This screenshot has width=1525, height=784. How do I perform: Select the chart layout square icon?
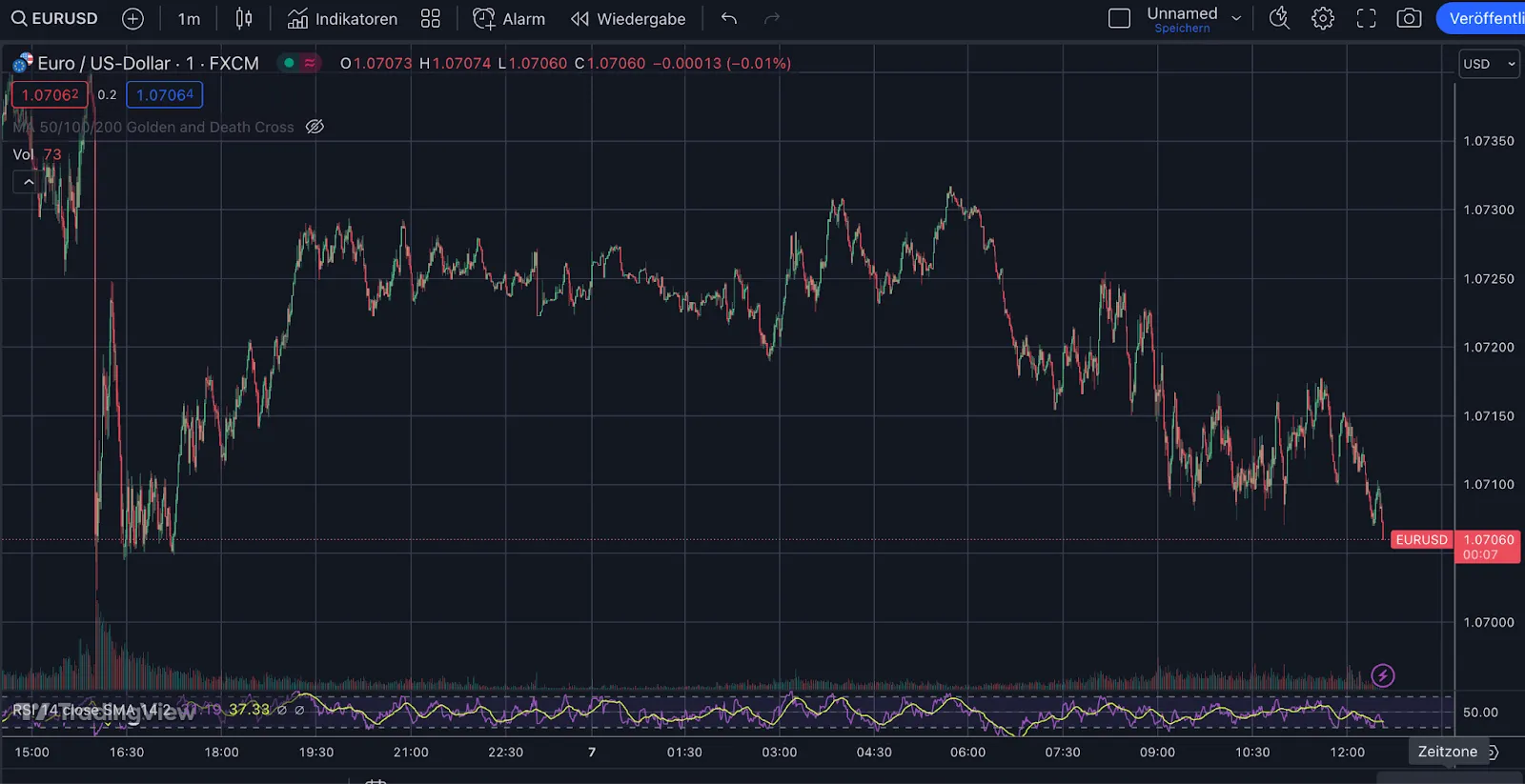coord(1120,19)
